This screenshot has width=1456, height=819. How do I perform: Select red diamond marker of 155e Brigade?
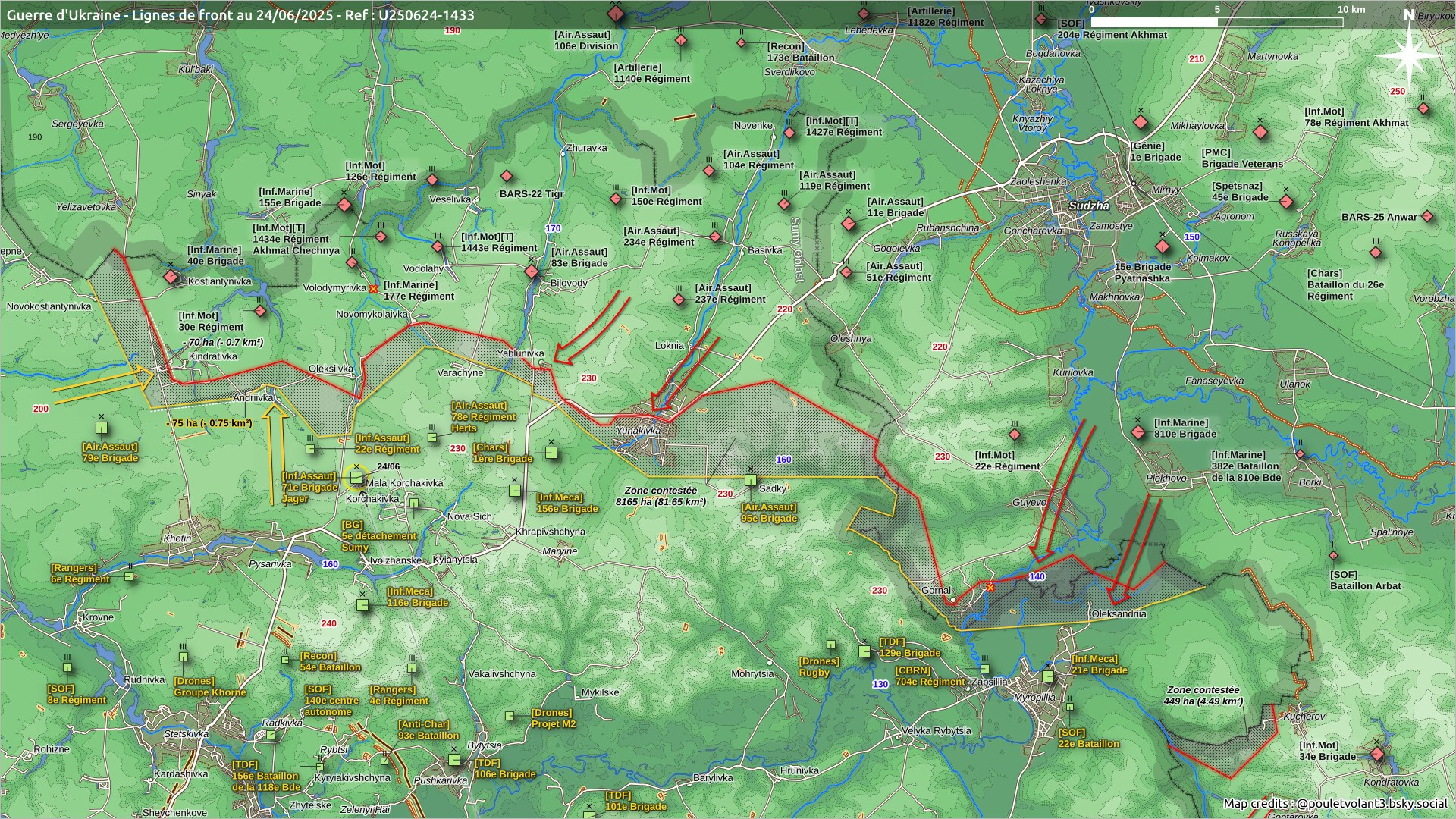[x=344, y=205]
